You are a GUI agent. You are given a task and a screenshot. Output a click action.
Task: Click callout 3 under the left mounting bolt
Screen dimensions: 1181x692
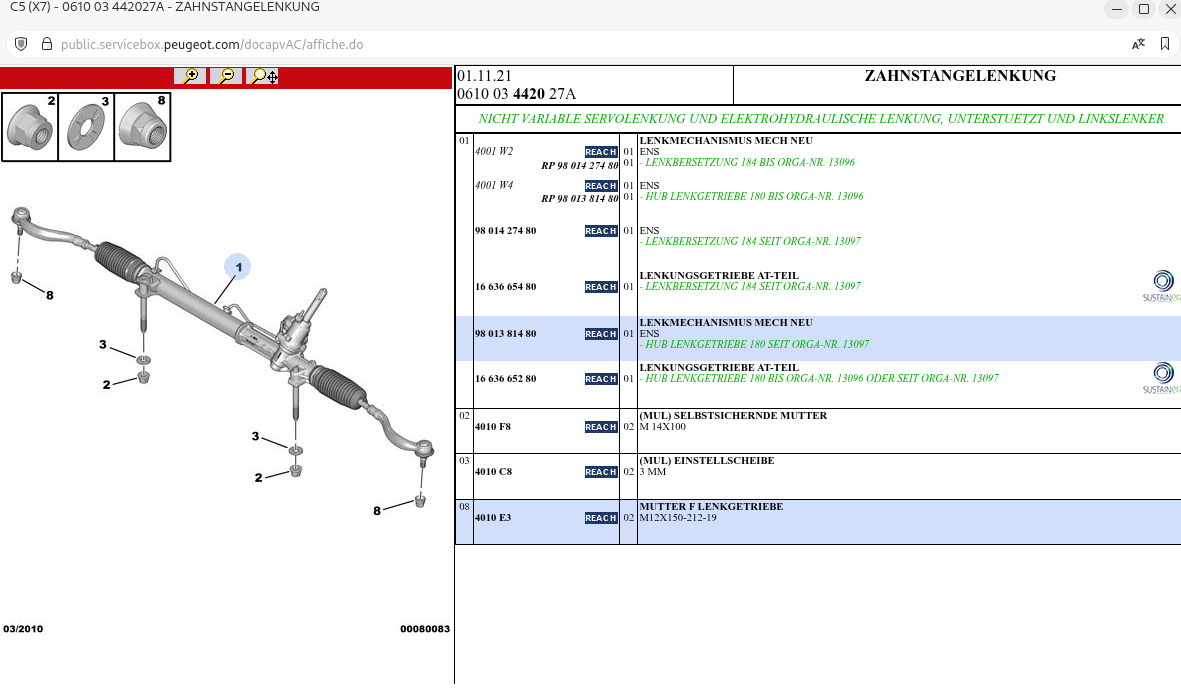102,344
